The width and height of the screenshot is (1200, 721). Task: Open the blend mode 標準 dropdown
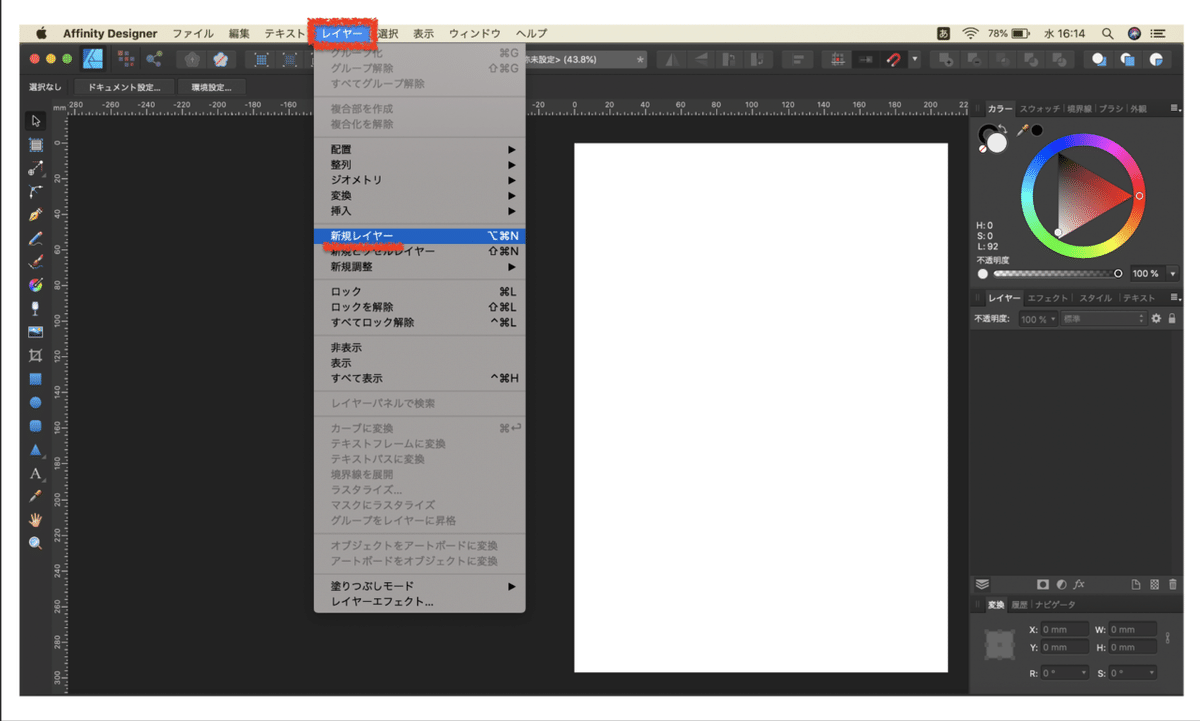(1103, 318)
